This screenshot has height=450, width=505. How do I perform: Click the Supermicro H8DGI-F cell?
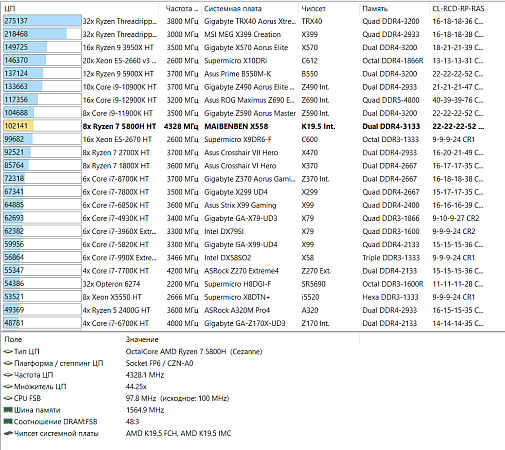pyautogui.click(x=237, y=284)
